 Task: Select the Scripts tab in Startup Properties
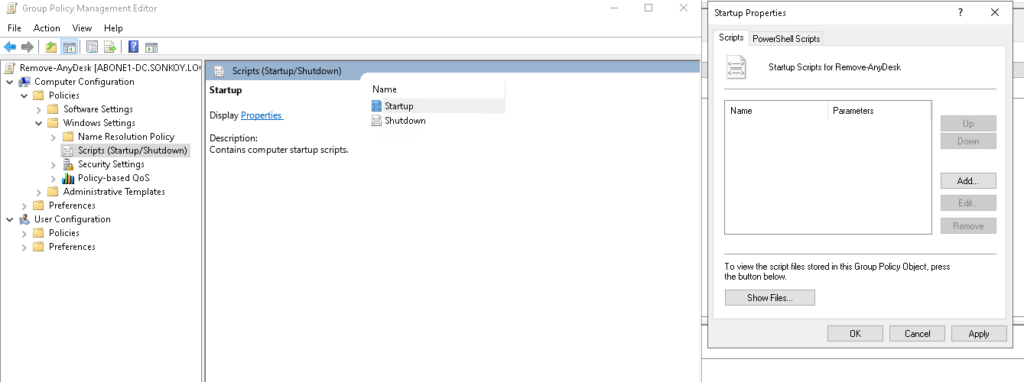point(731,37)
